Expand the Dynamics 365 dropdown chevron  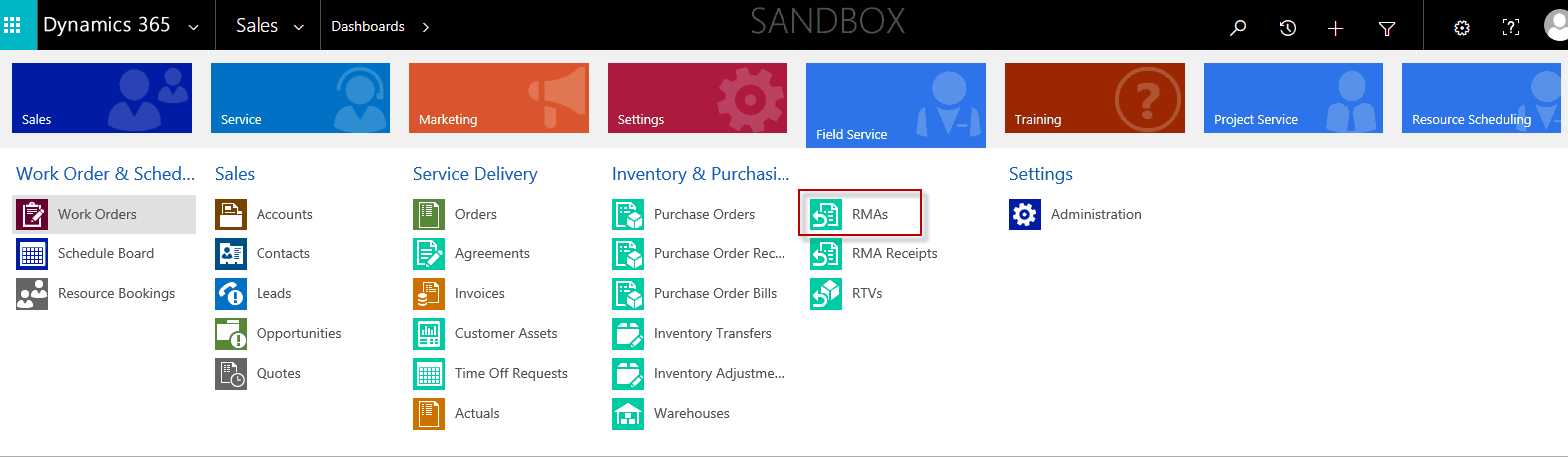(x=193, y=28)
